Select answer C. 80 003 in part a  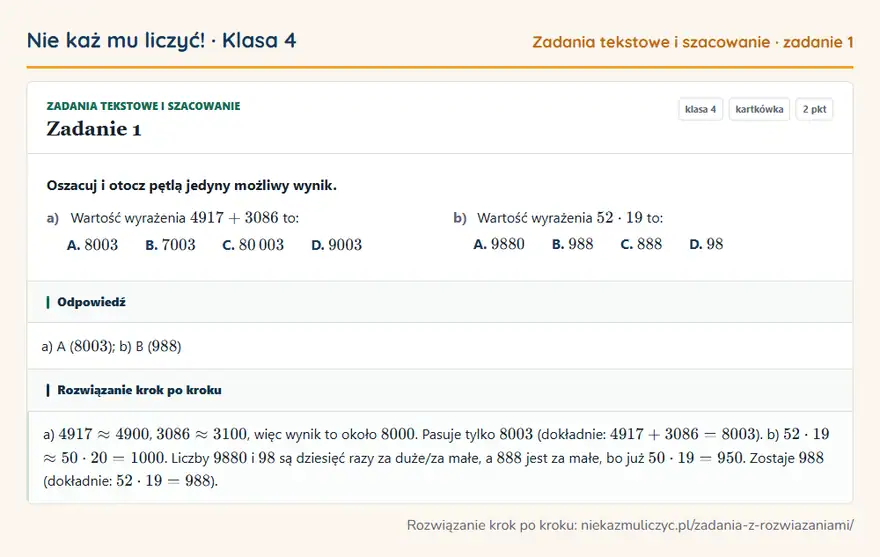[253, 245]
